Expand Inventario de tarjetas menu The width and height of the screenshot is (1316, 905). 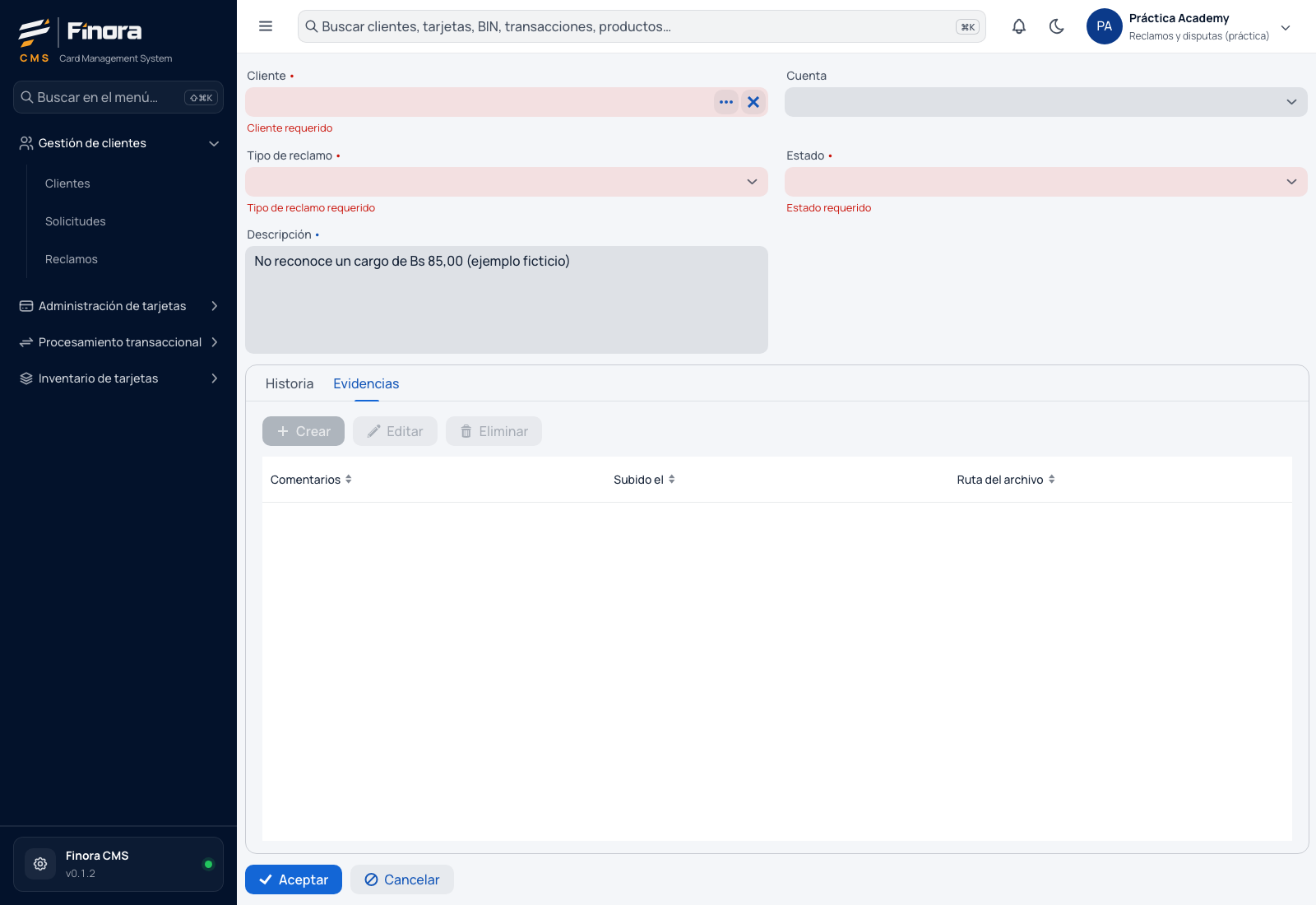pyautogui.click(x=214, y=378)
